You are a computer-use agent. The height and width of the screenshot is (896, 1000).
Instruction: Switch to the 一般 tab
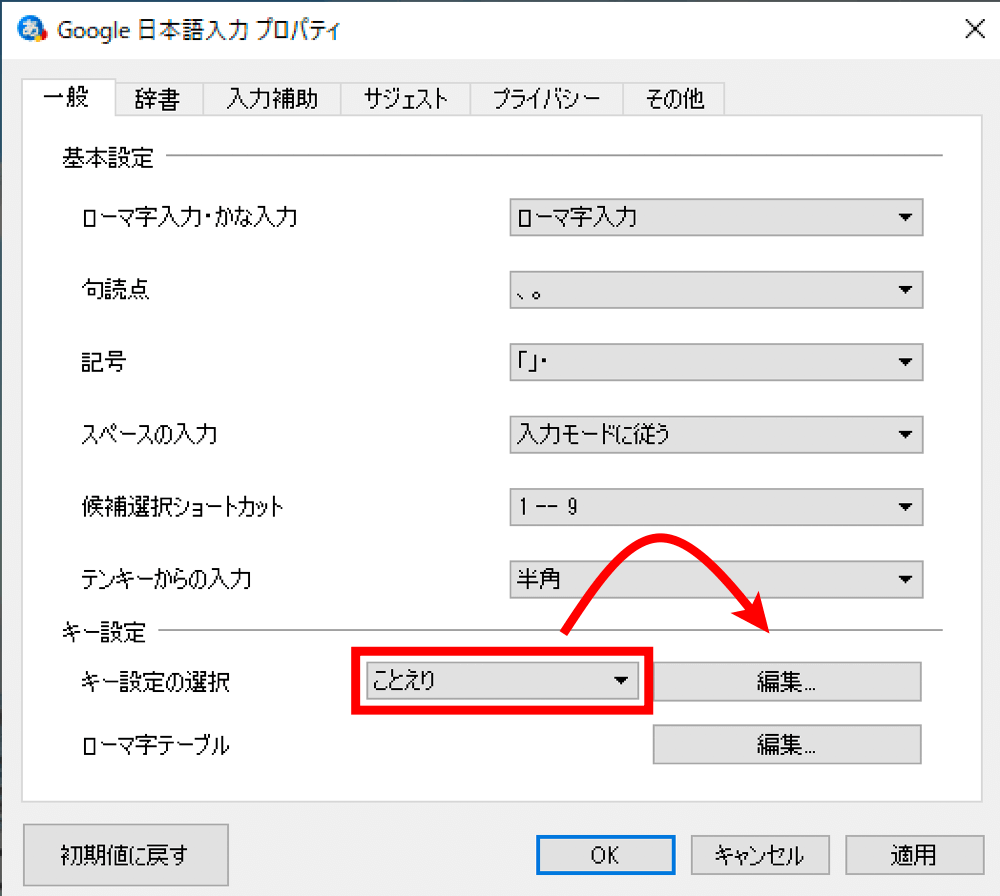(x=68, y=98)
